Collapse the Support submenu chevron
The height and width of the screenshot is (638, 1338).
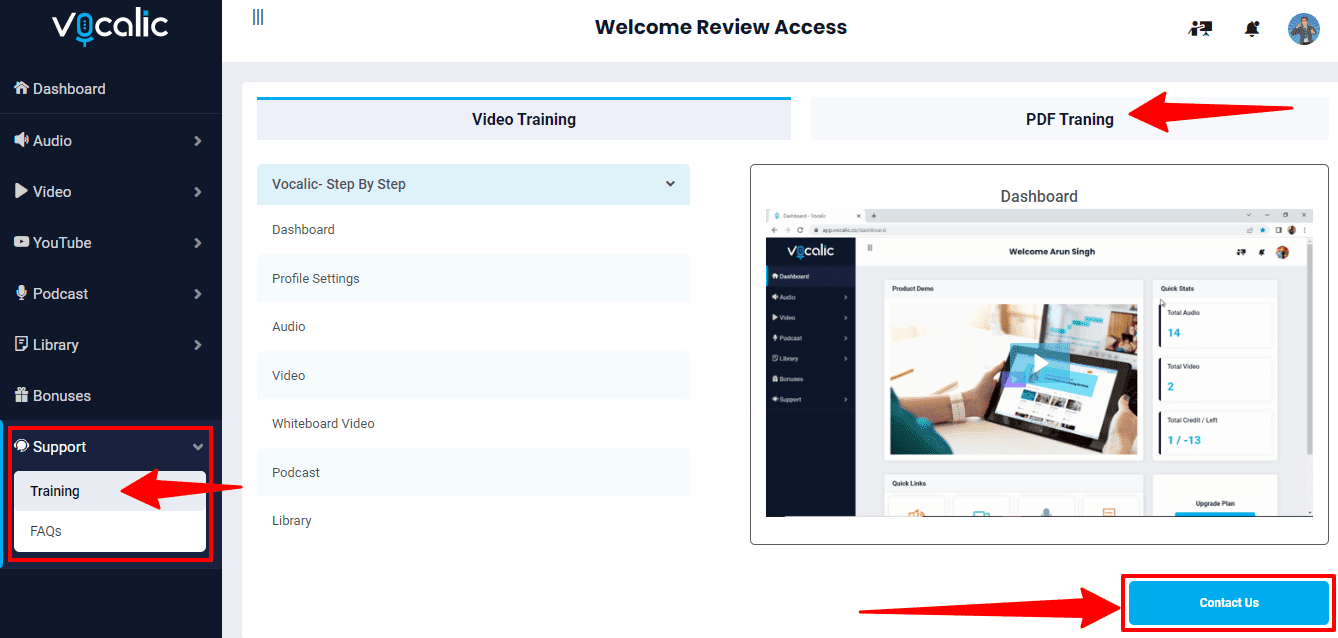(198, 447)
